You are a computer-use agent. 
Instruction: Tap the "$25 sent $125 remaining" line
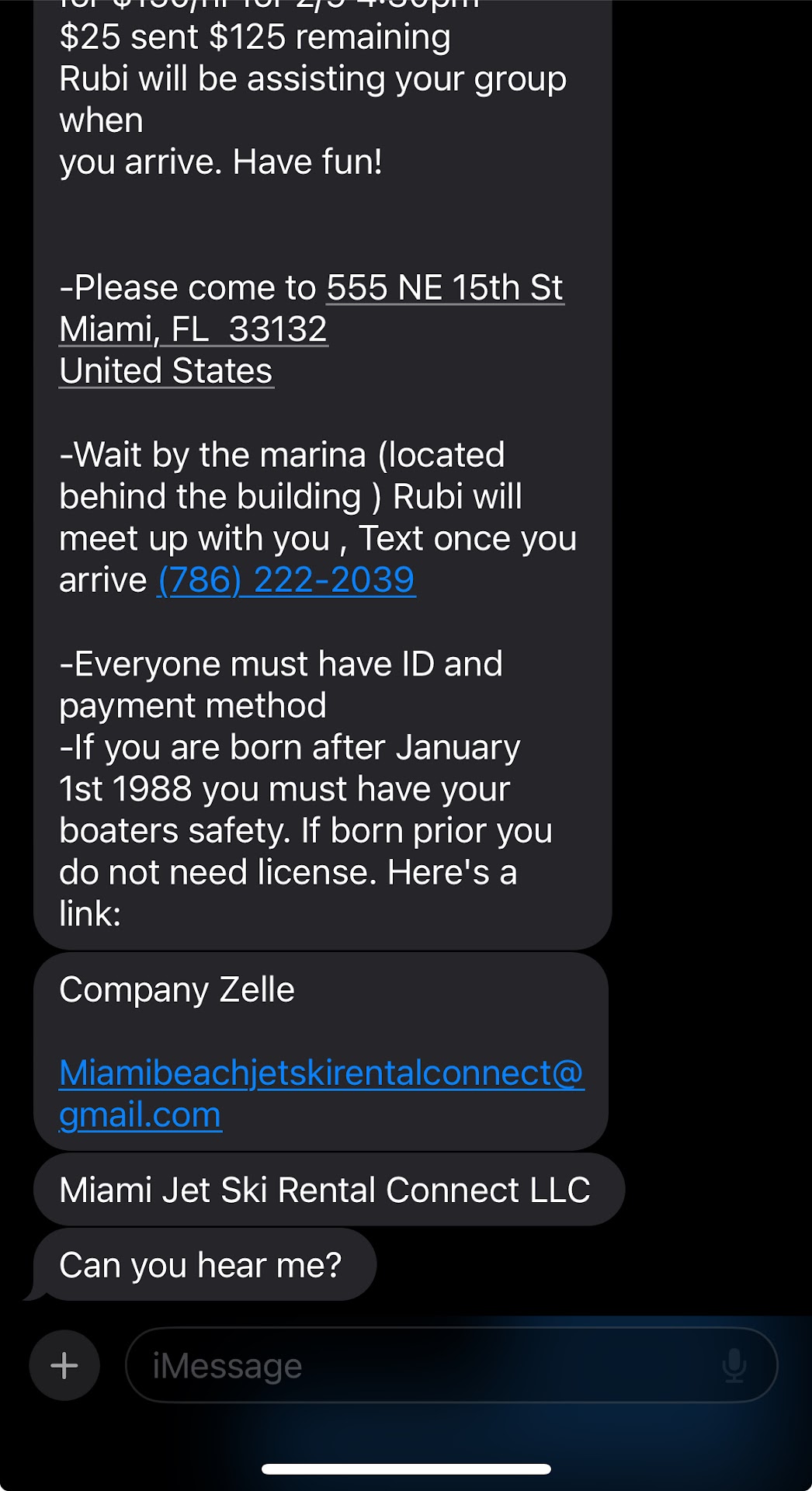(x=255, y=37)
